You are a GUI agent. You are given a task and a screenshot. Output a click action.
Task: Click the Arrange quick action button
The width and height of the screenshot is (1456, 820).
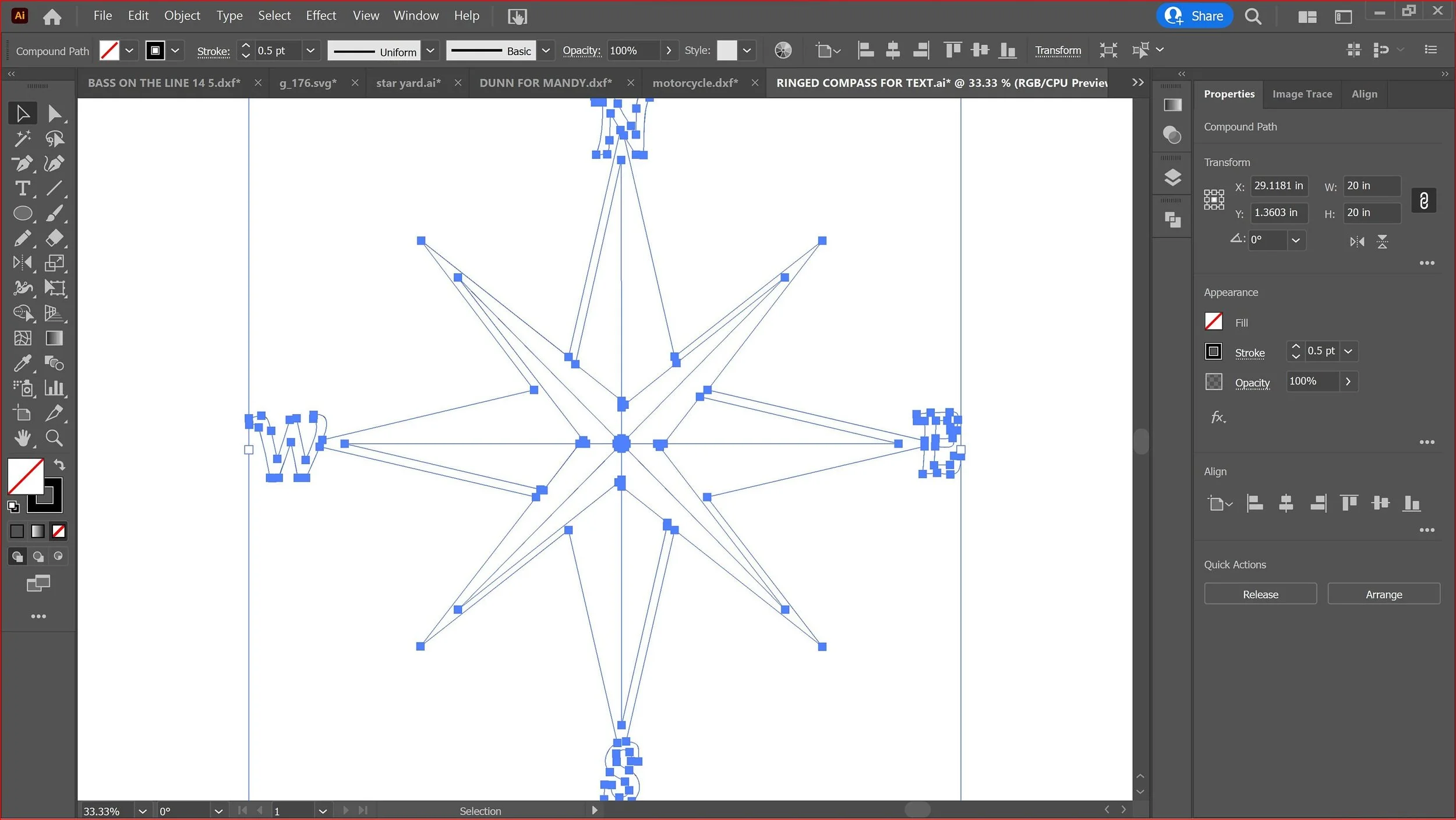pos(1383,594)
